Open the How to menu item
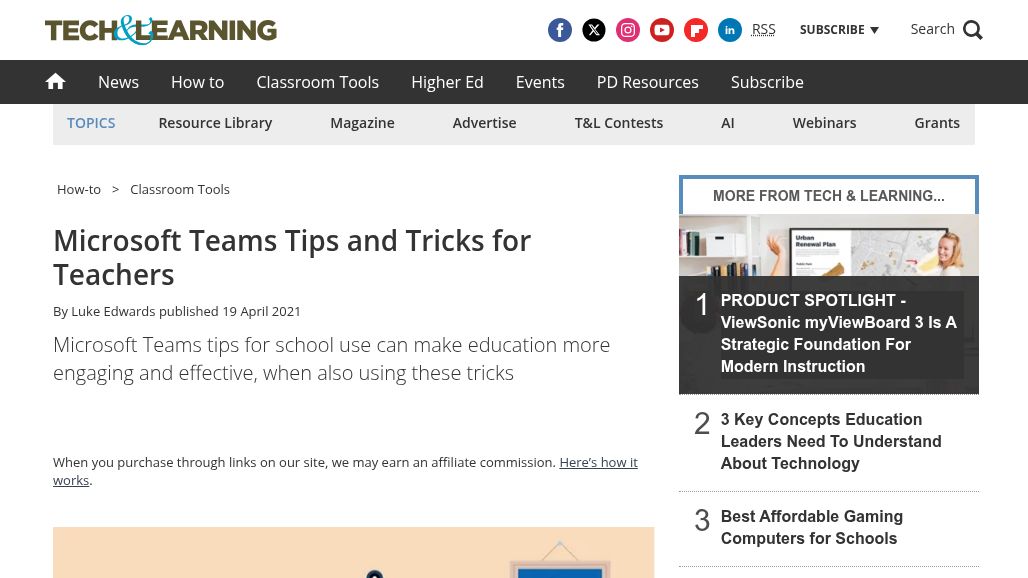 (x=197, y=82)
